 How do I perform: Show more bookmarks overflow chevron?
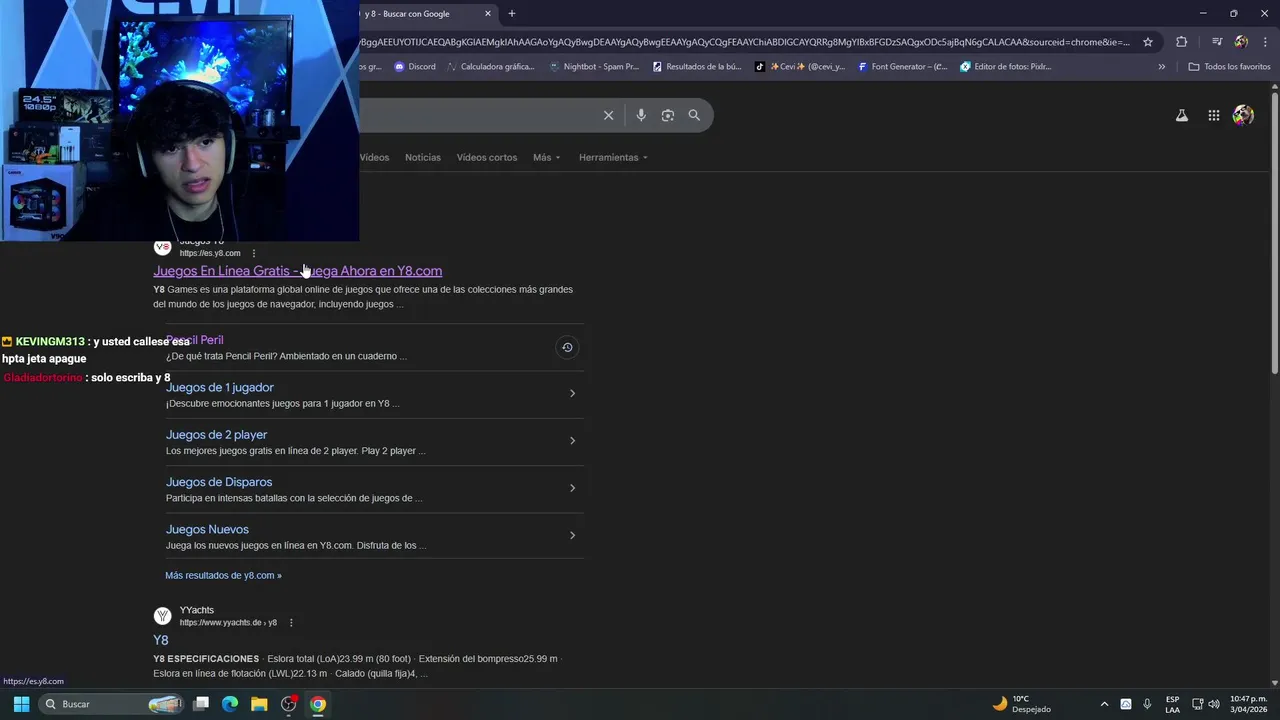click(x=1162, y=67)
